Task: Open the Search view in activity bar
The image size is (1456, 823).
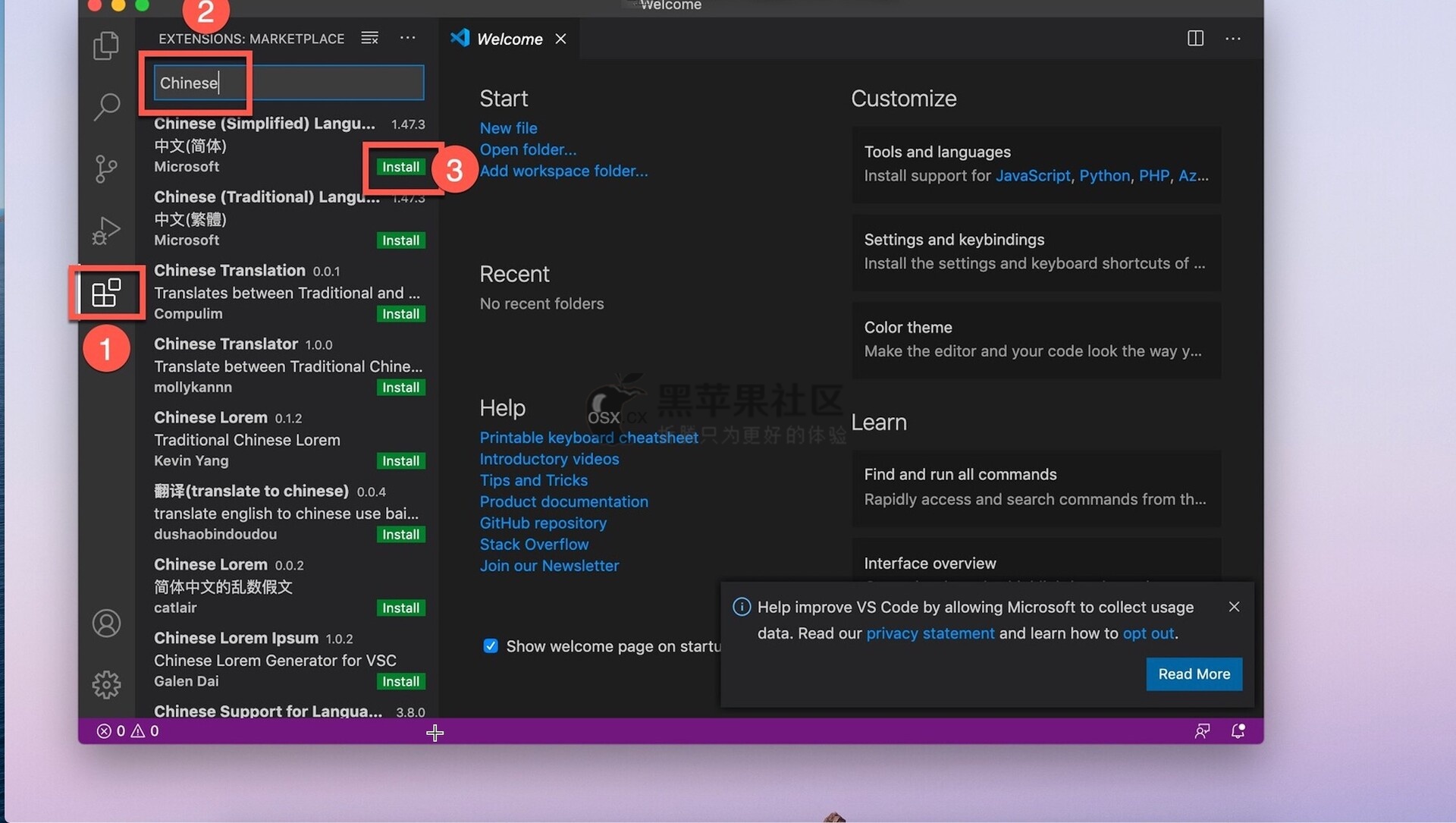Action: tap(106, 107)
